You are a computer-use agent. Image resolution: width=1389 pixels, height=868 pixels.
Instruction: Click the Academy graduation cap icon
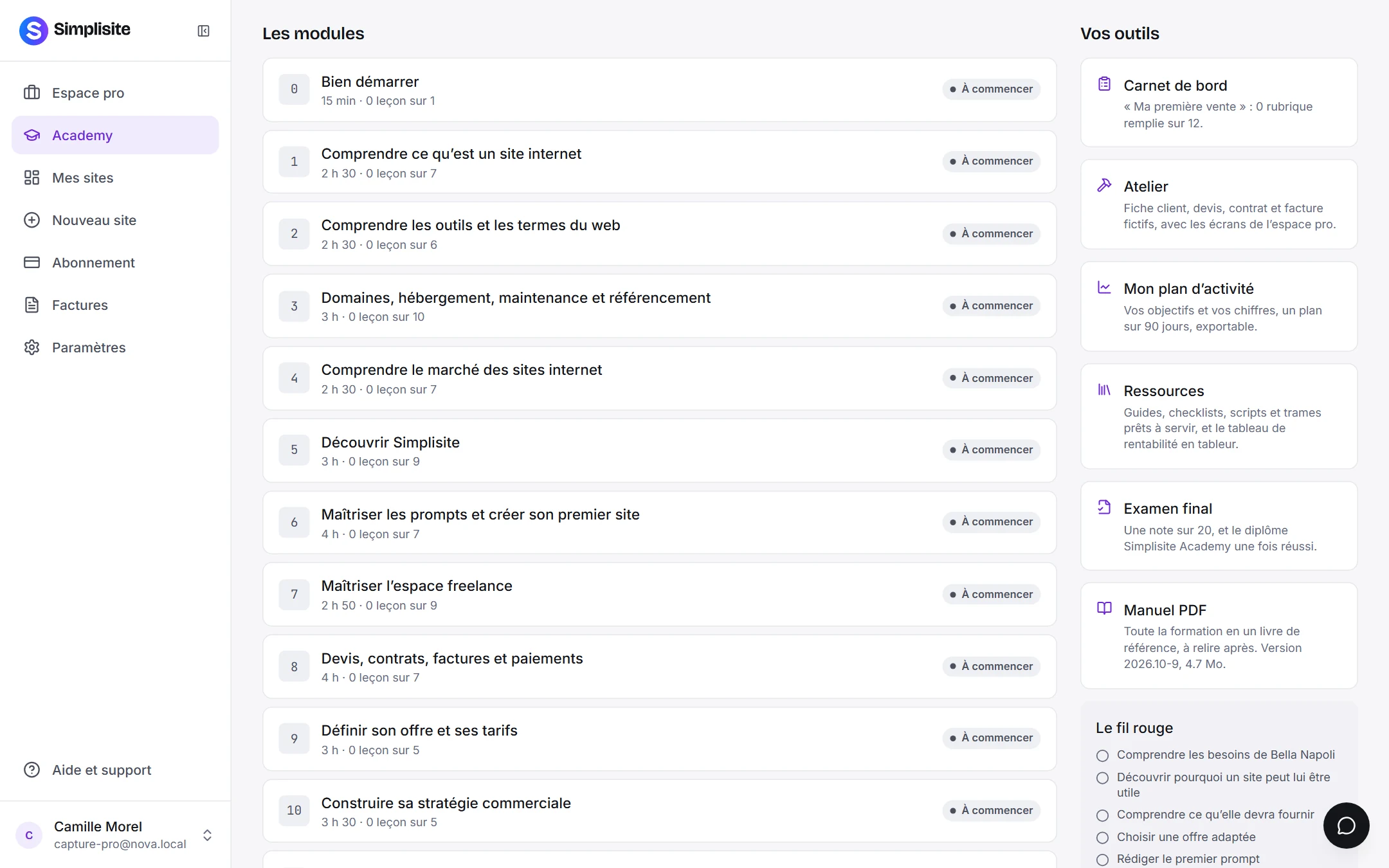coord(32,135)
